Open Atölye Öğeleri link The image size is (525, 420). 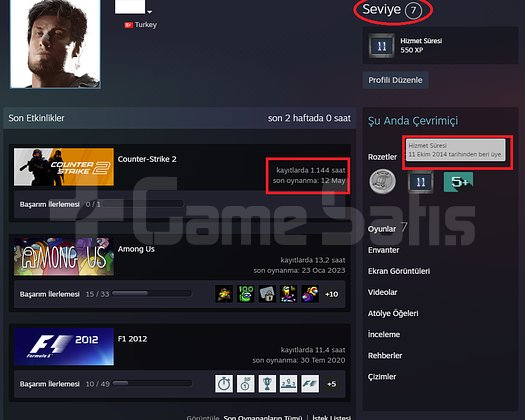[393, 313]
